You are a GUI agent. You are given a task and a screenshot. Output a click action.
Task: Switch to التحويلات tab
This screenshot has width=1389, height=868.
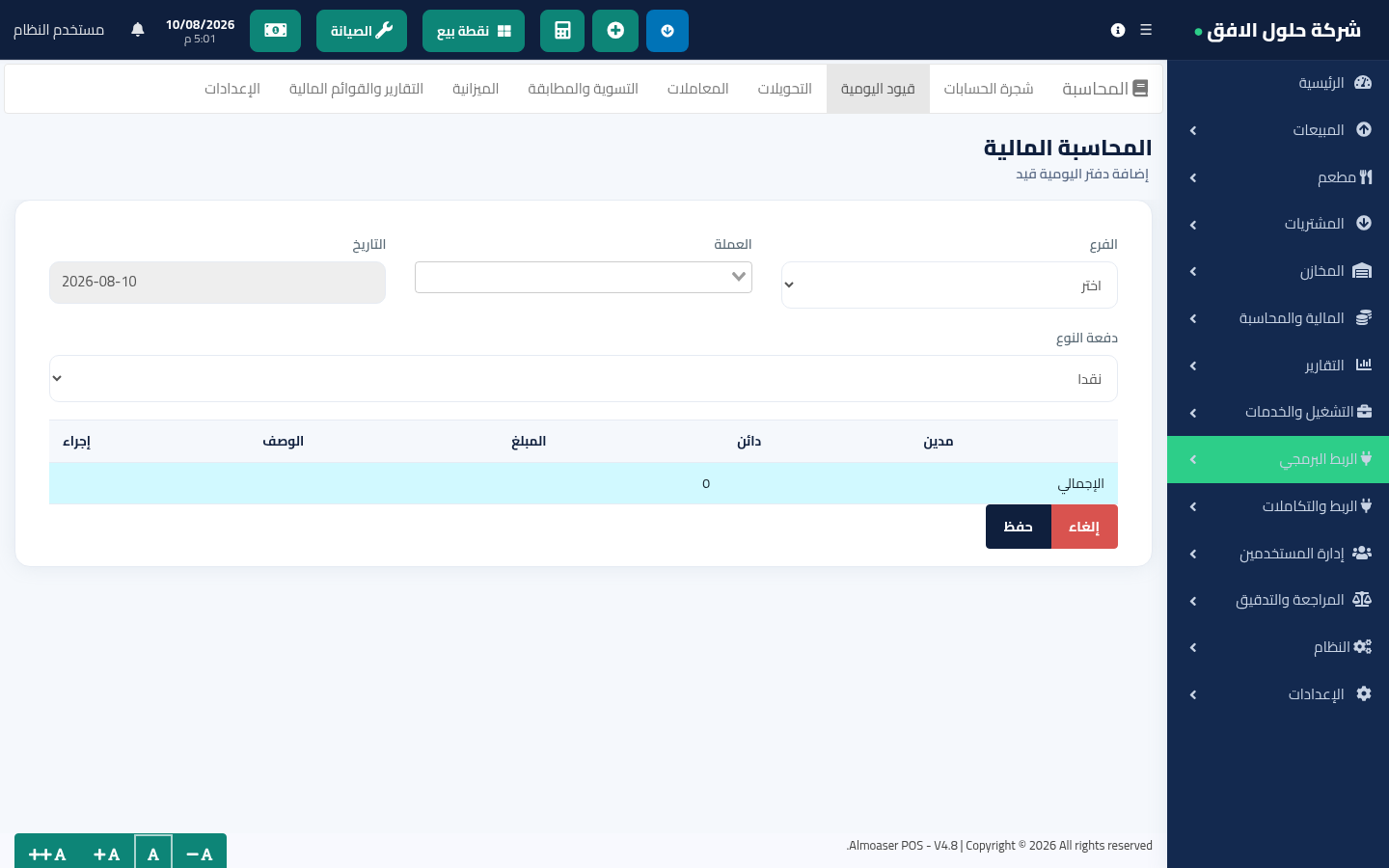point(784,89)
